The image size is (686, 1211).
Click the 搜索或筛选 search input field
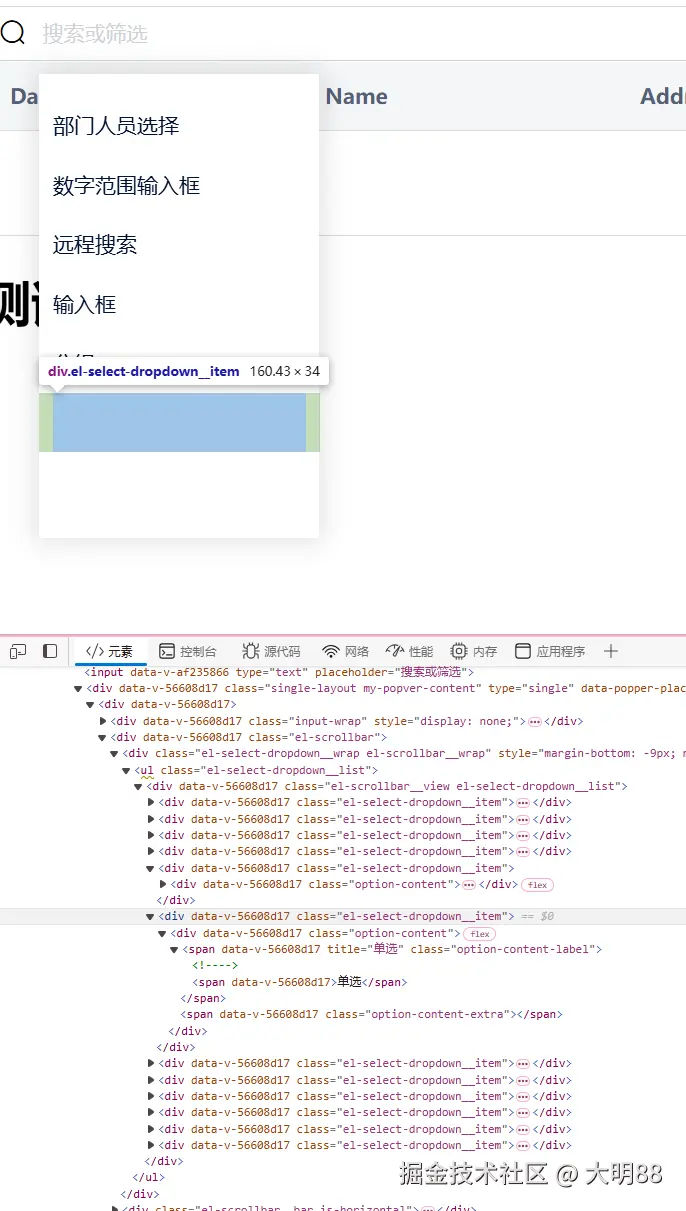[300, 34]
